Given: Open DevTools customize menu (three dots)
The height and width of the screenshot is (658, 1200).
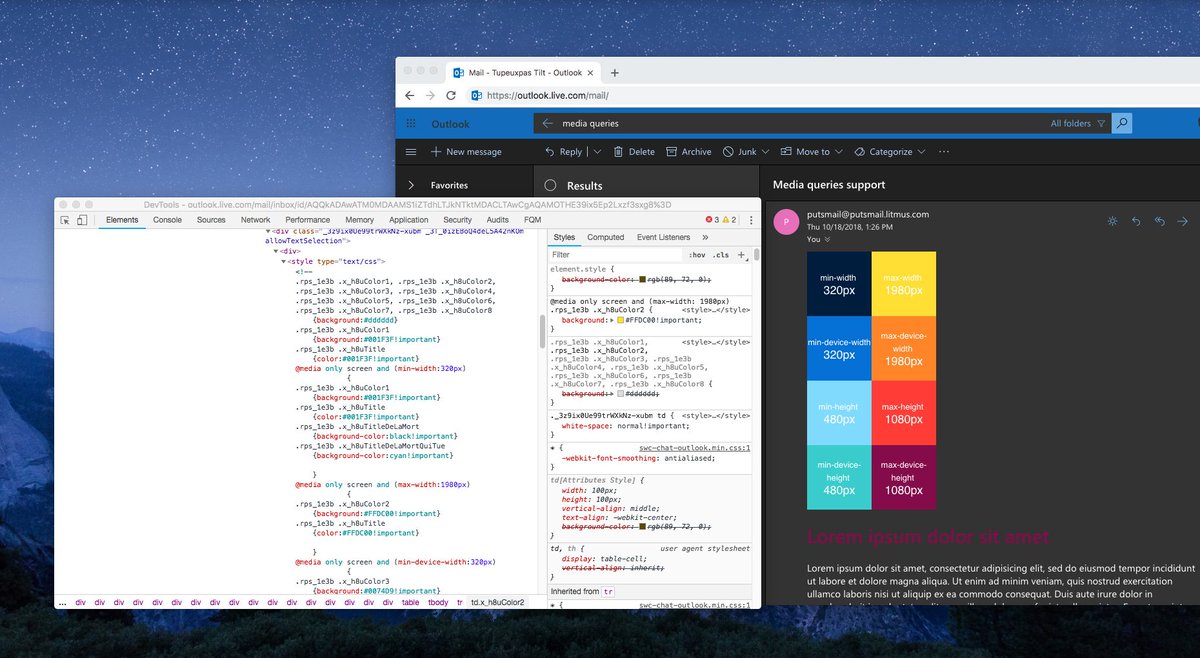Looking at the screenshot, I should click(749, 220).
